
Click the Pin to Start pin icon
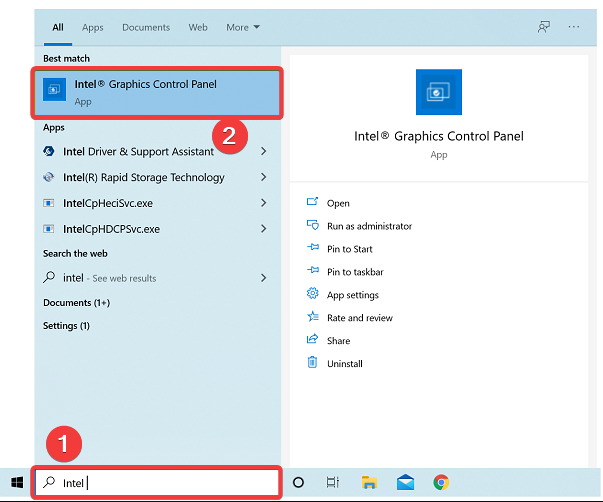coord(313,247)
